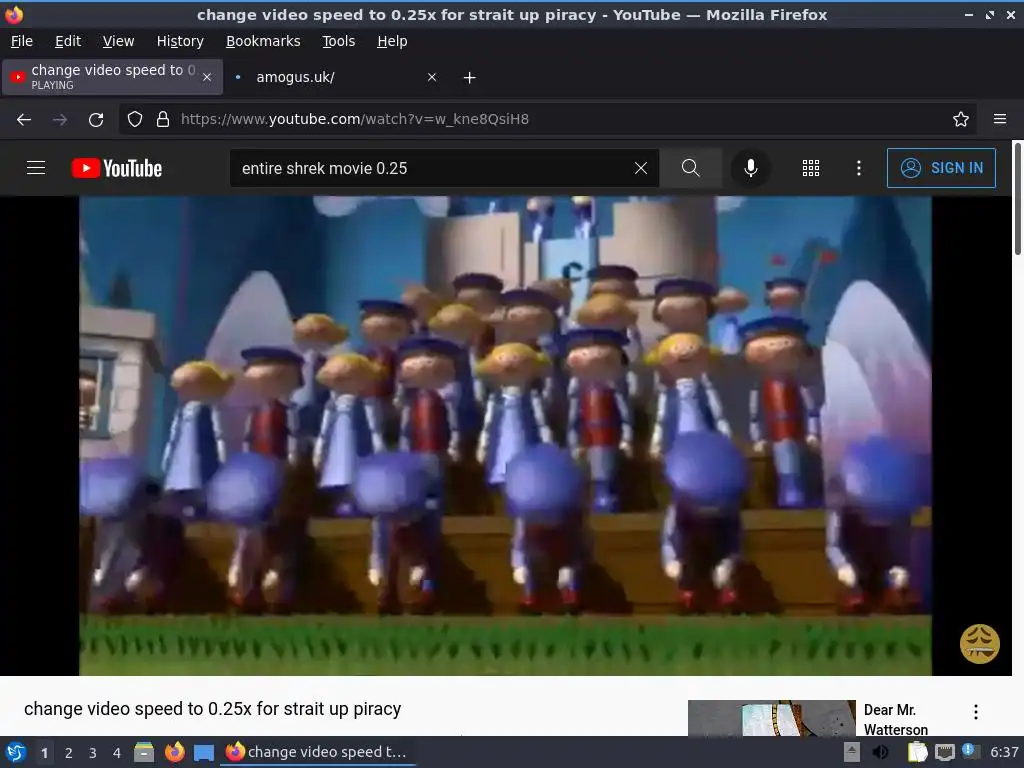This screenshot has width=1024, height=768.
Task: Click the show desktop taskbar icon
Action: [x=204, y=752]
